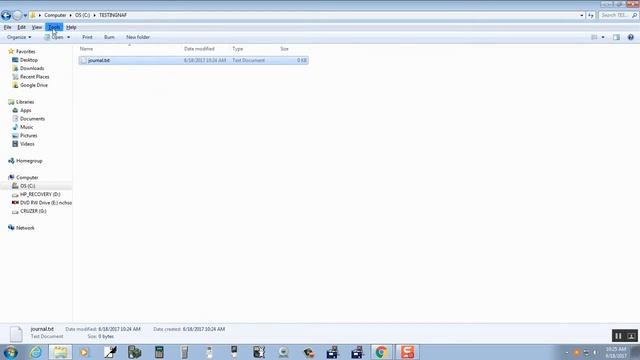Refresh the folder with the refresh button
The height and width of the screenshot is (360, 640).
pos(591,15)
